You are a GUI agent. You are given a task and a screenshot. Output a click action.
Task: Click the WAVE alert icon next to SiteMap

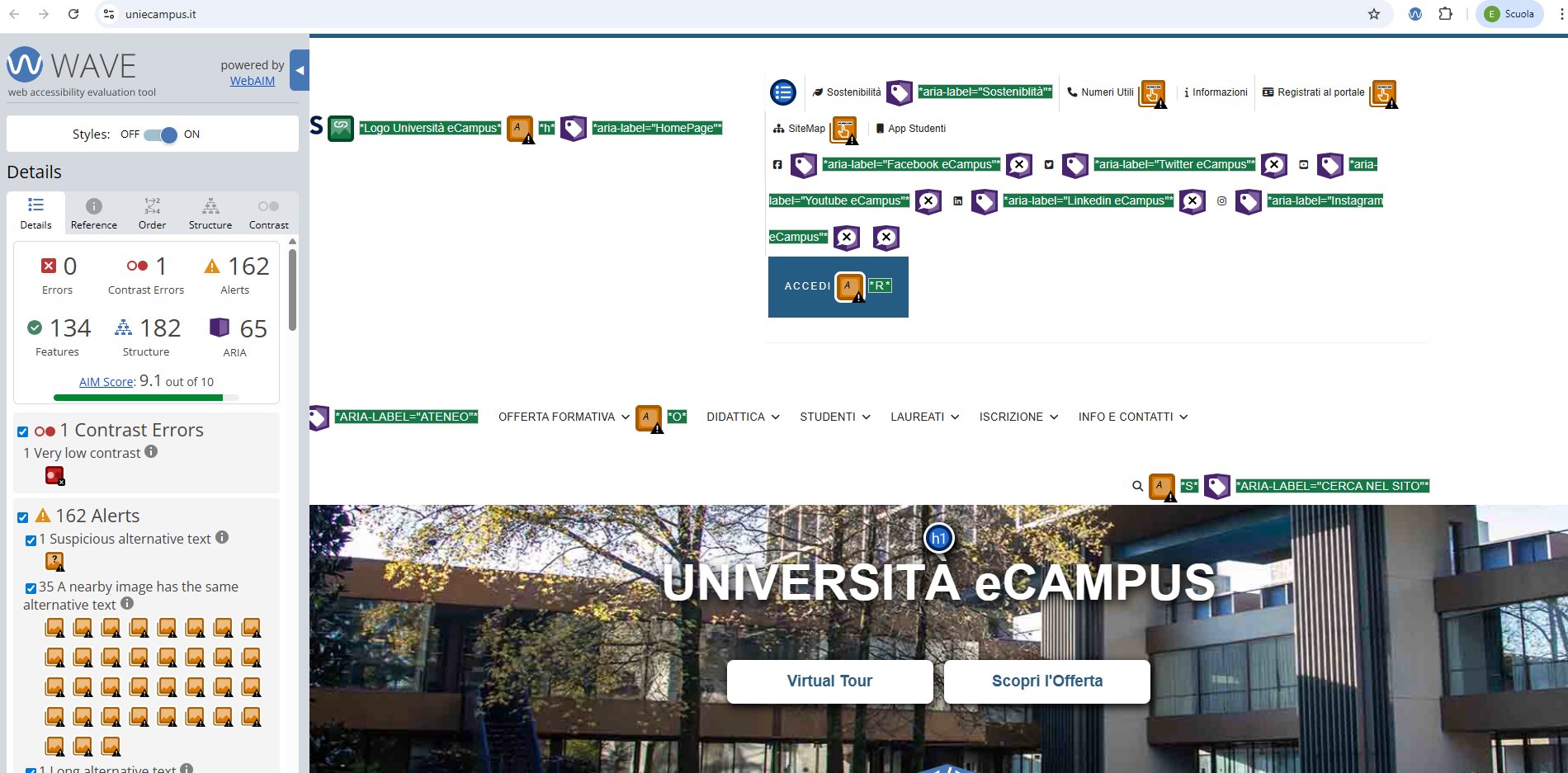(844, 130)
